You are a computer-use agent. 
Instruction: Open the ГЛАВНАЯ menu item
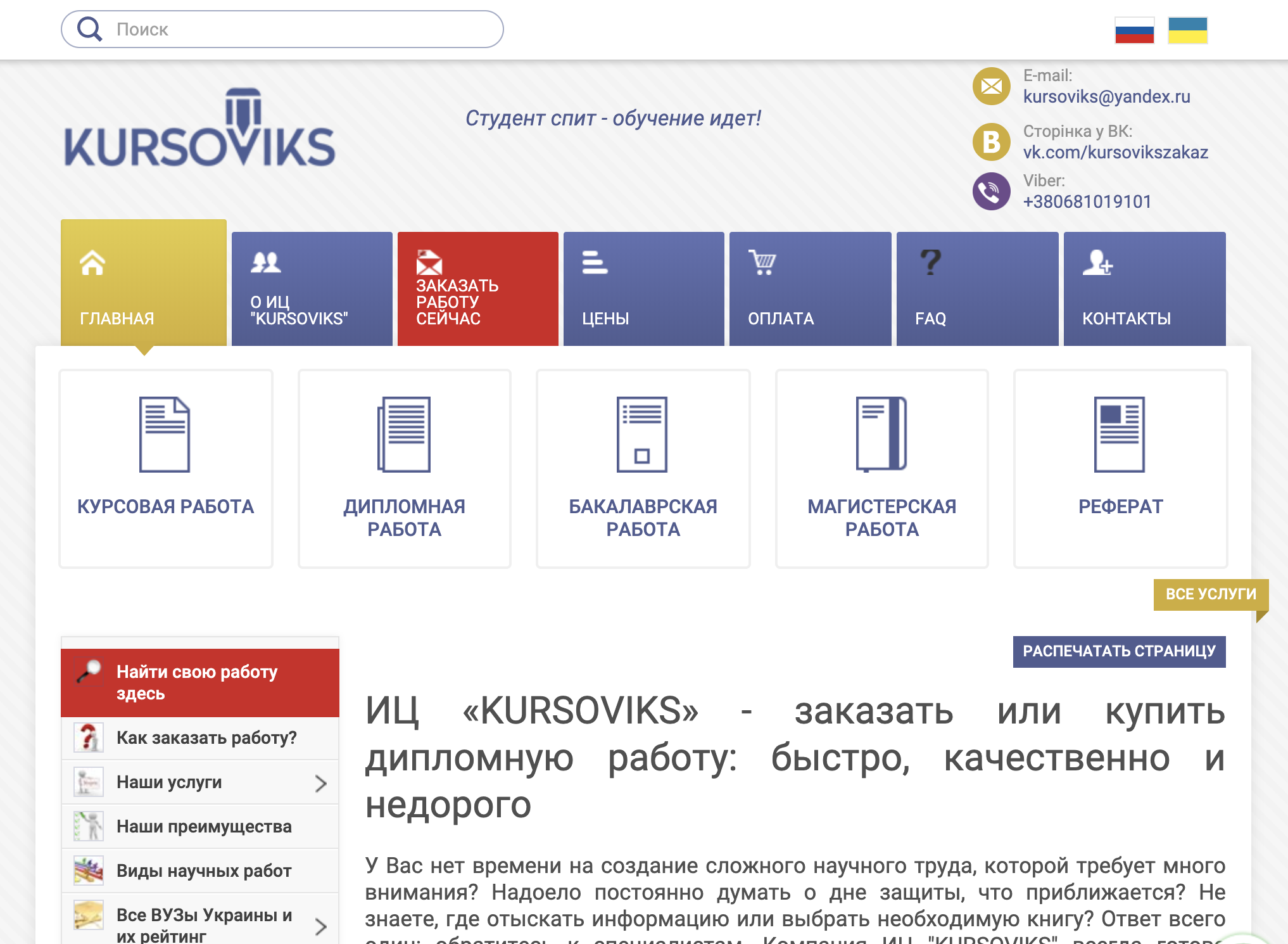coord(144,283)
